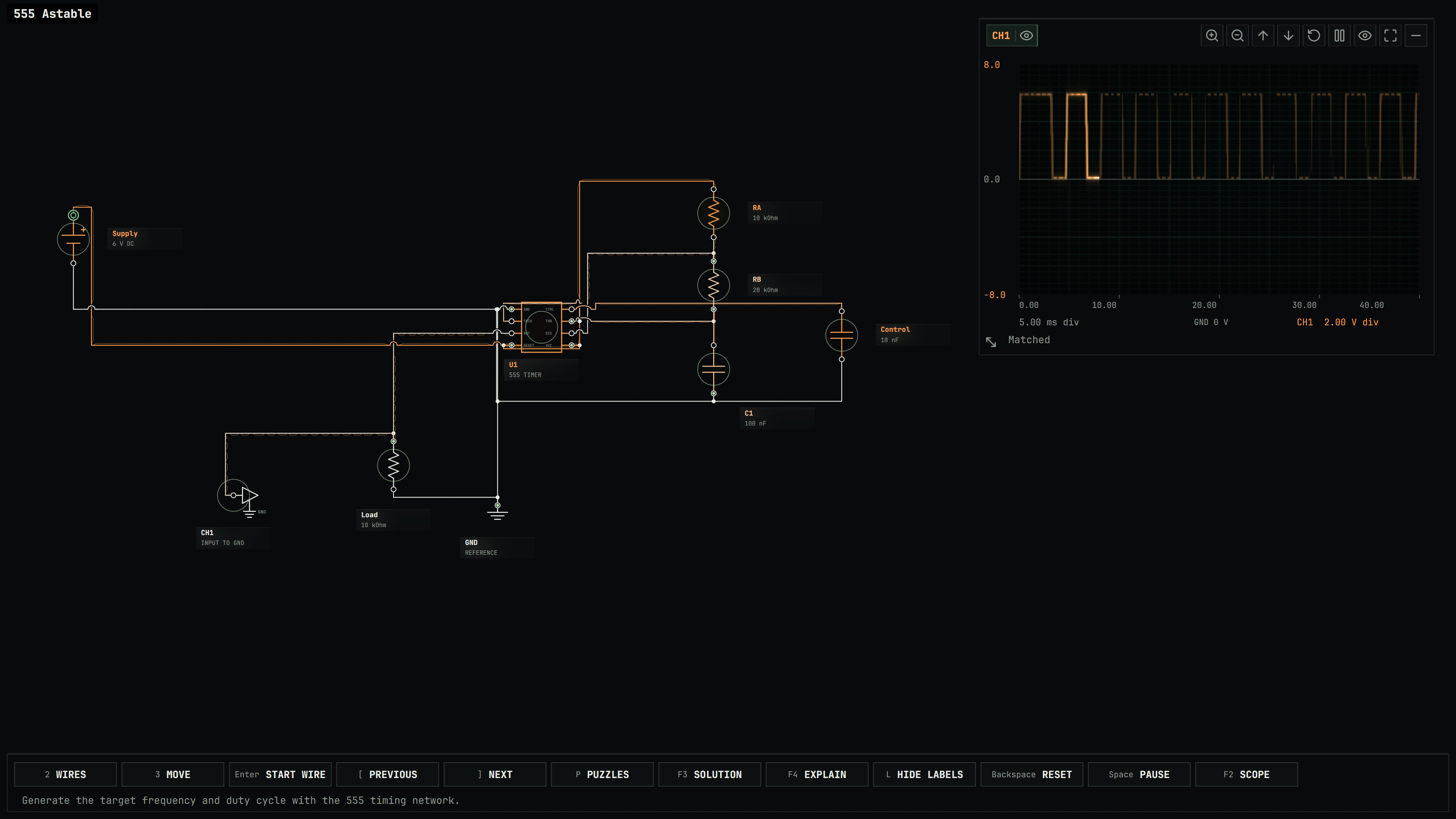
Task: Select the Control capacitor symbol
Action: [x=842, y=335]
